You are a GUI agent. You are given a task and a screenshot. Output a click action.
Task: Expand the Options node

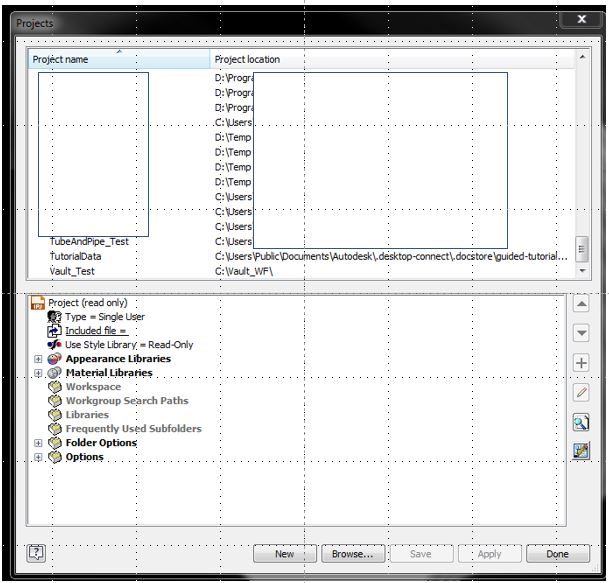pyautogui.click(x=38, y=457)
